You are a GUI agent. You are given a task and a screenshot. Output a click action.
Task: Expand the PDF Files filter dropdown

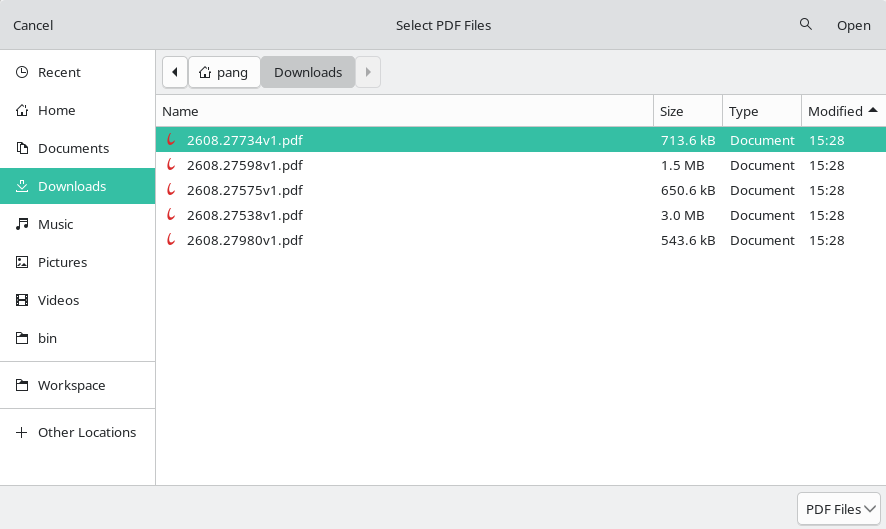(839, 509)
